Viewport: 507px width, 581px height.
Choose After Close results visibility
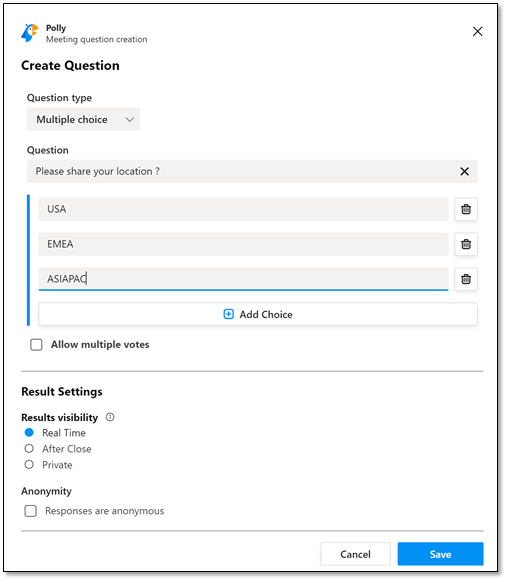(29, 449)
